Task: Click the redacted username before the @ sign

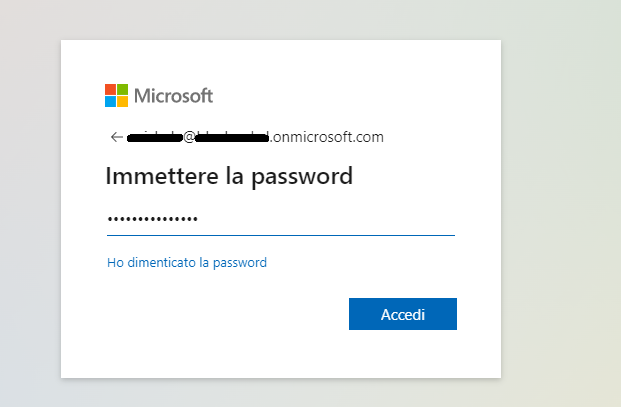Action: (155, 138)
